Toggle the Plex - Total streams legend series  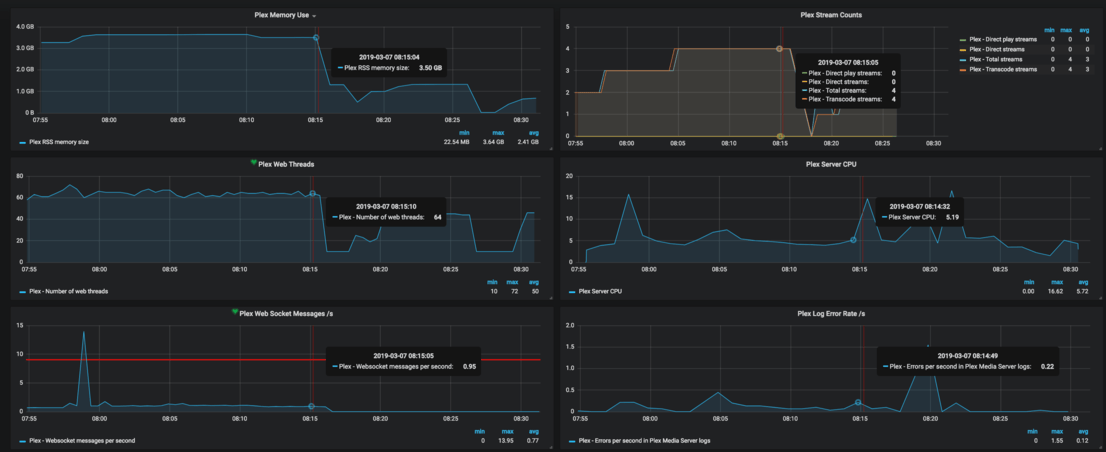[995, 59]
